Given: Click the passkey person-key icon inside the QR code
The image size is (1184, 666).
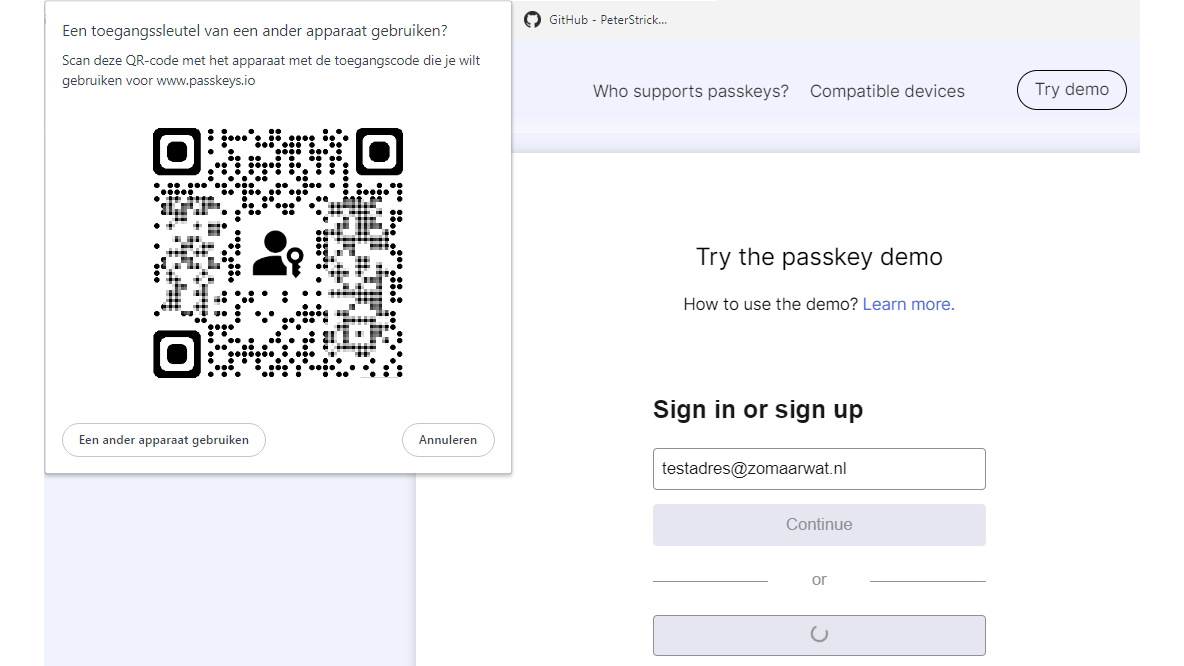Looking at the screenshot, I should click(x=276, y=253).
